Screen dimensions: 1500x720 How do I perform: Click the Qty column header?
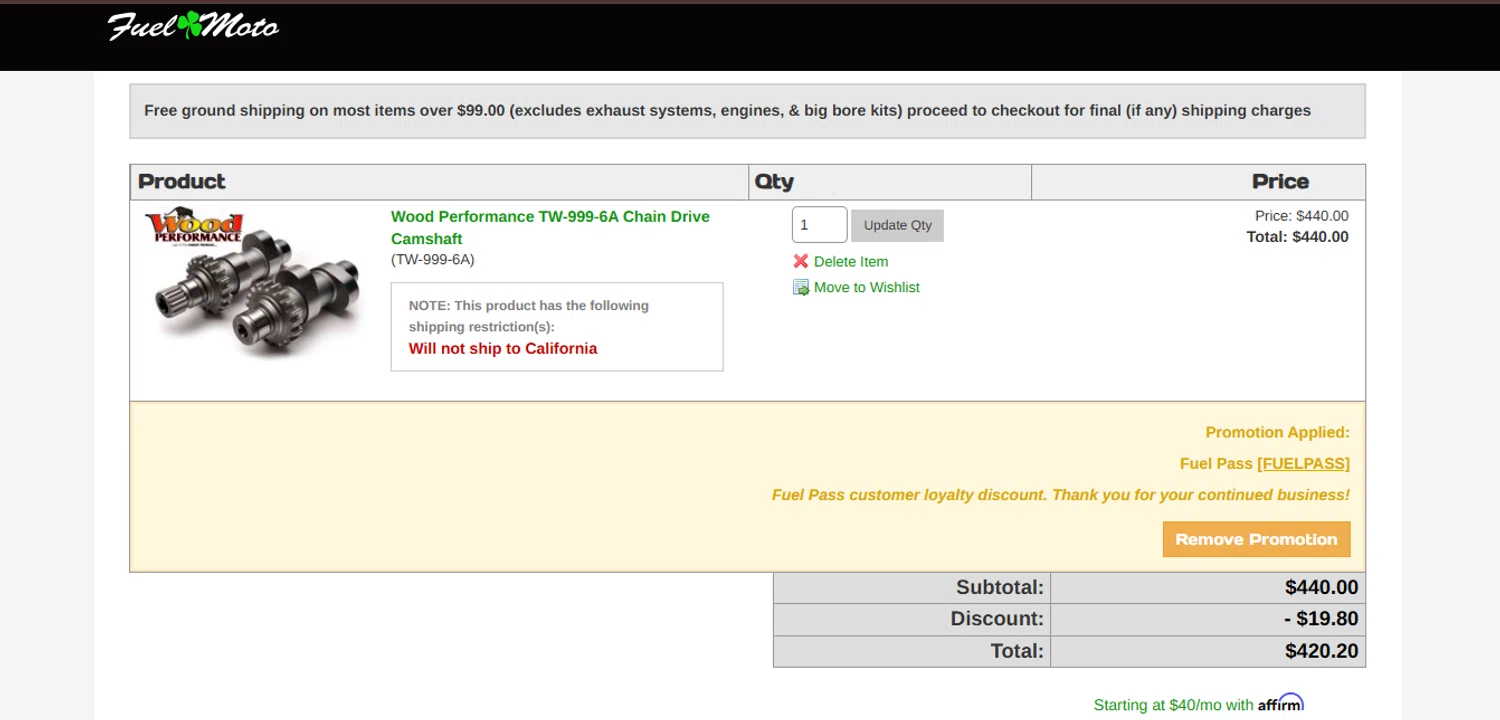(x=774, y=182)
